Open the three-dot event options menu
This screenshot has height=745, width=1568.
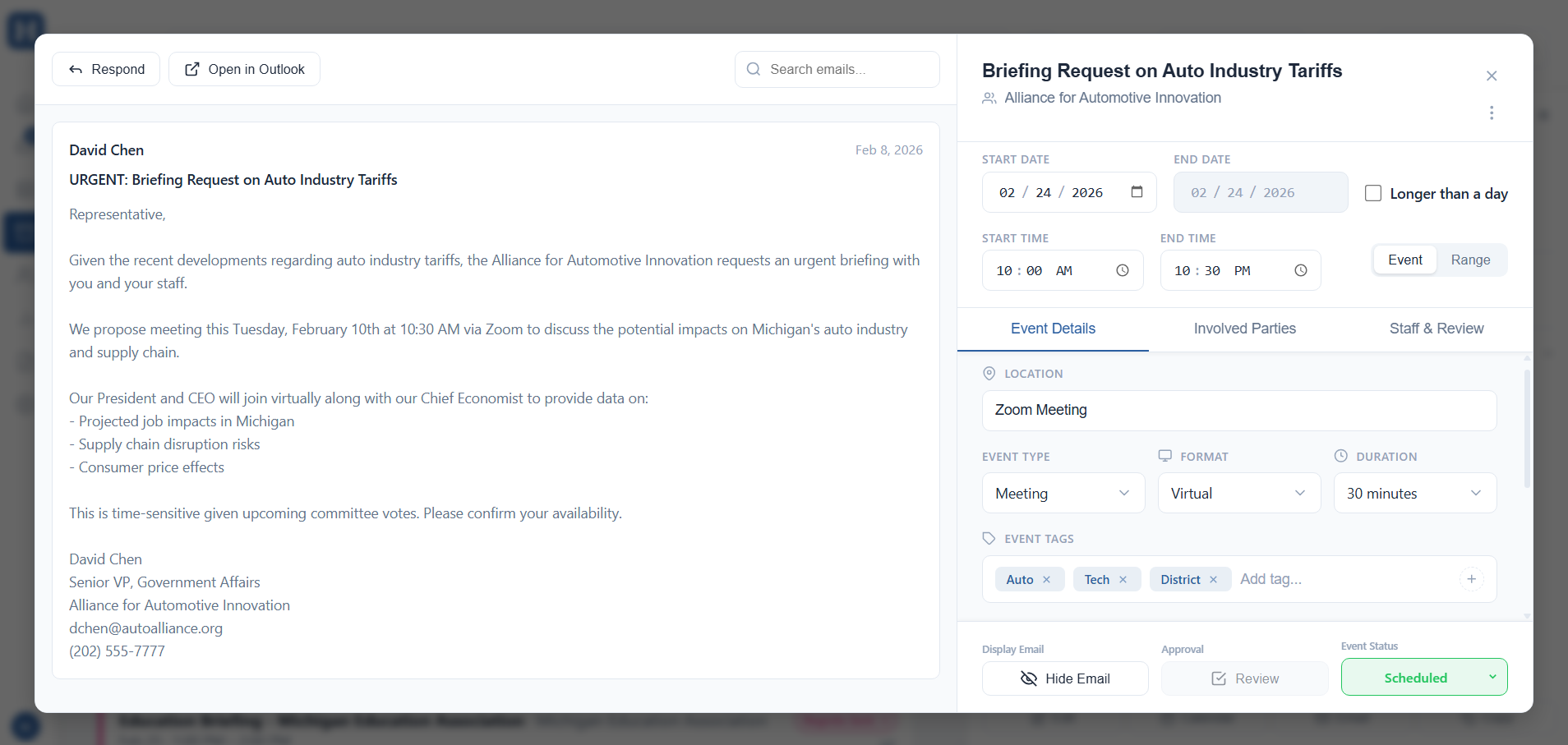(x=1492, y=113)
